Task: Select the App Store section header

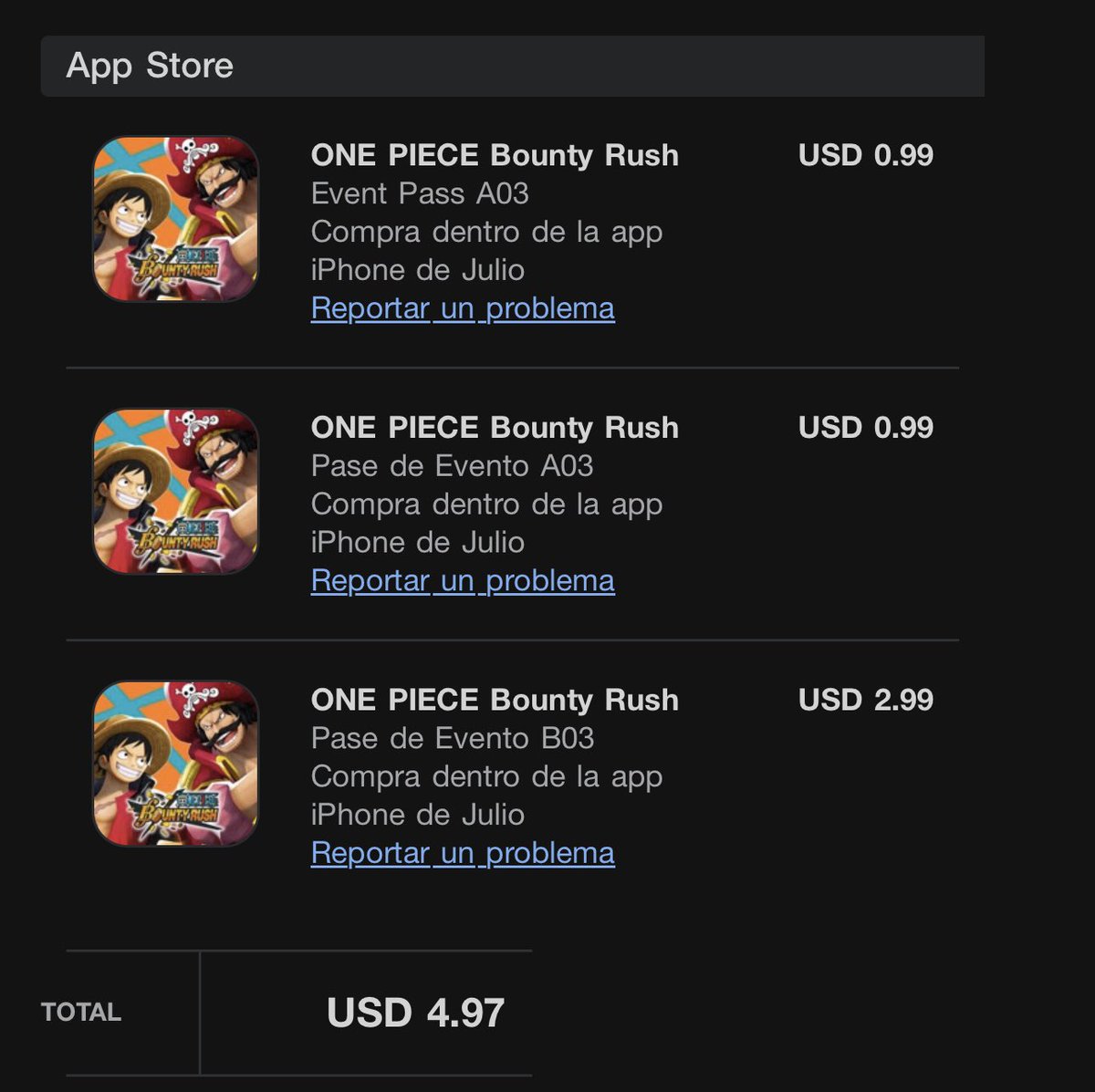Action: point(512,66)
